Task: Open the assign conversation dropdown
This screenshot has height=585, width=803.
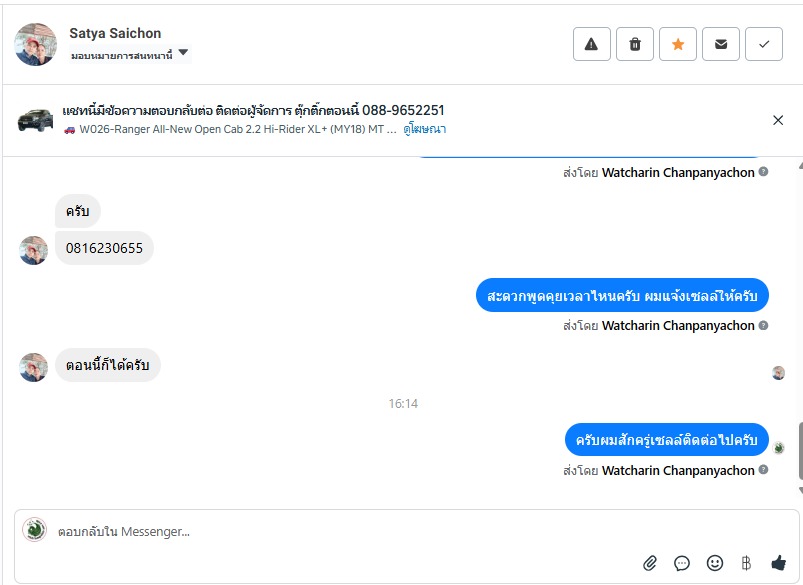Action: (130, 54)
